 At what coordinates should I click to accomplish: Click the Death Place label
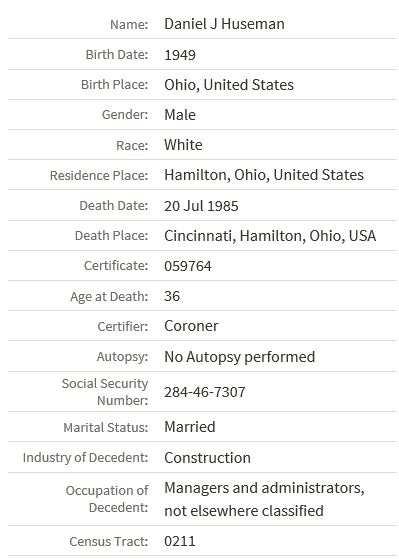(111, 236)
